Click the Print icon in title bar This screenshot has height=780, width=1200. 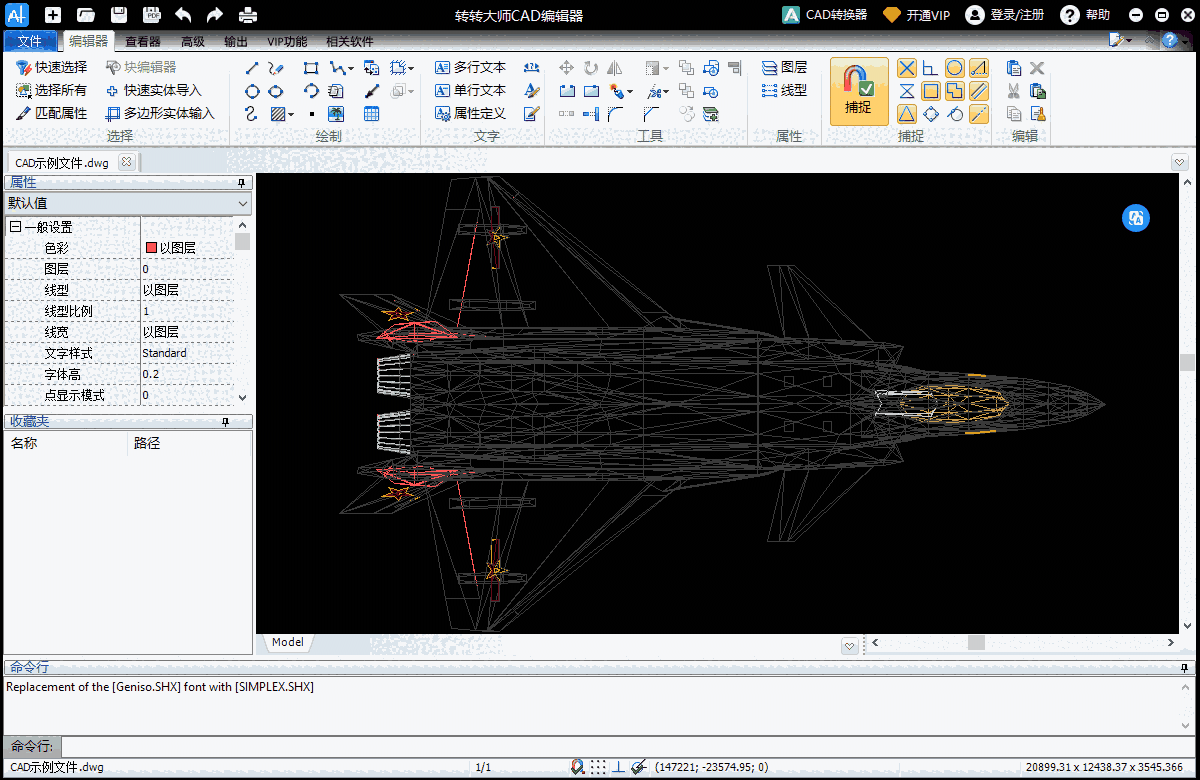248,15
